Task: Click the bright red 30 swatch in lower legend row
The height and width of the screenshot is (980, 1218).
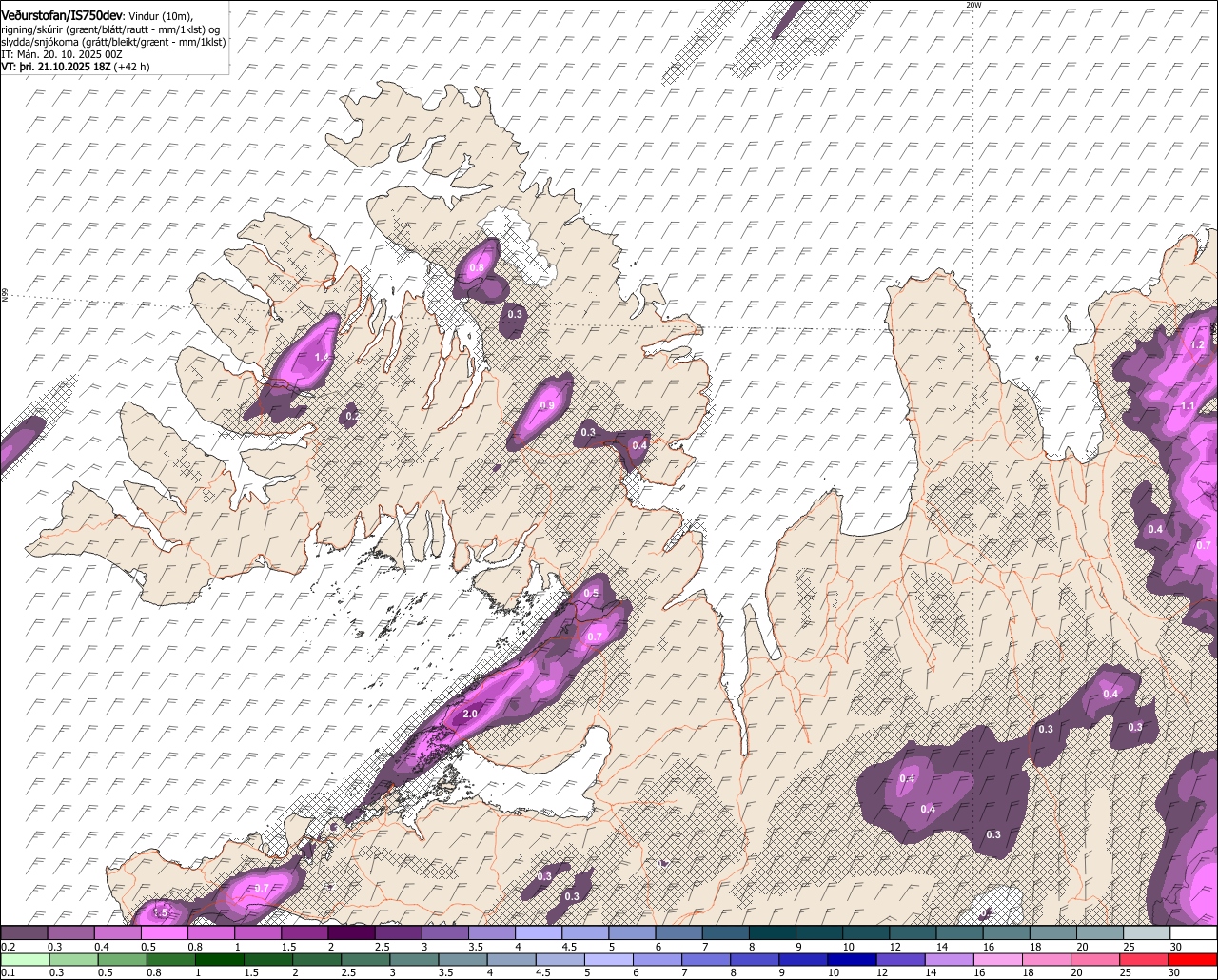Action: coord(1192,958)
